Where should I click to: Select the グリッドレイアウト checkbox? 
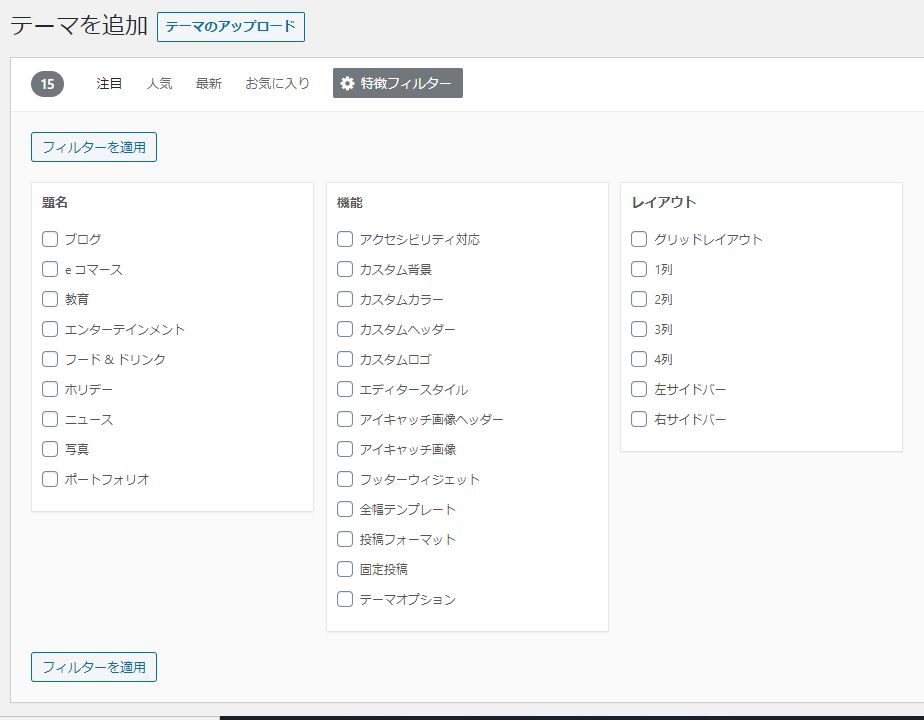click(x=639, y=239)
